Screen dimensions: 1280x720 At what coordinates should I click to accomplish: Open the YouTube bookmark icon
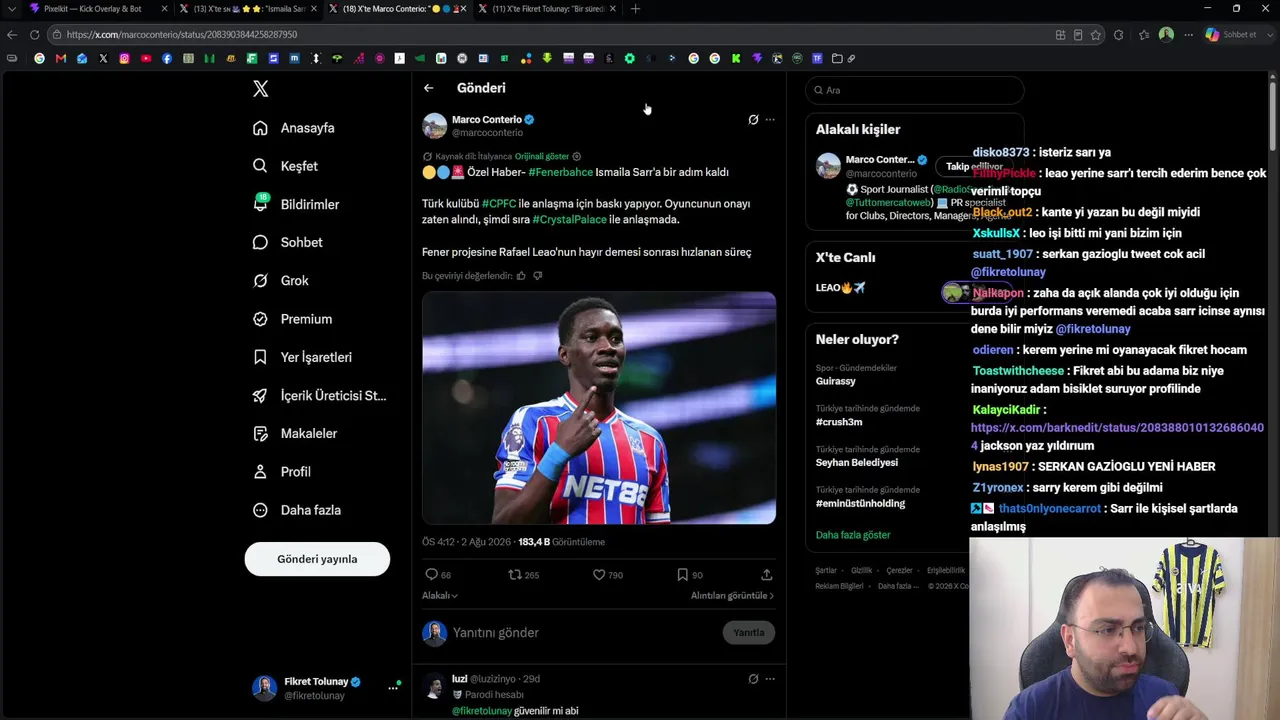[x=146, y=58]
